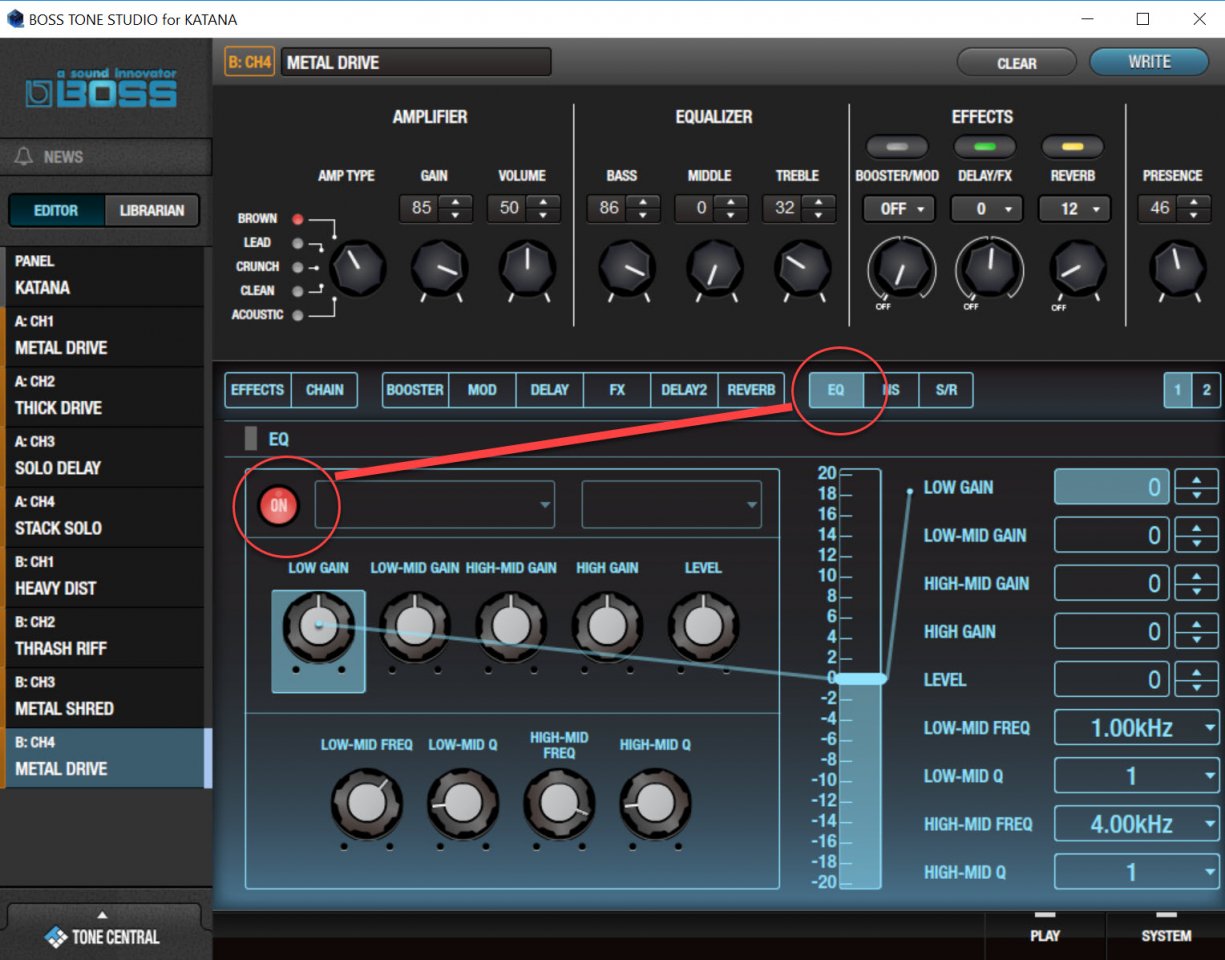Screen dimensions: 1225x960
Task: Open the Reverb value dropdown
Action: 1075,209
